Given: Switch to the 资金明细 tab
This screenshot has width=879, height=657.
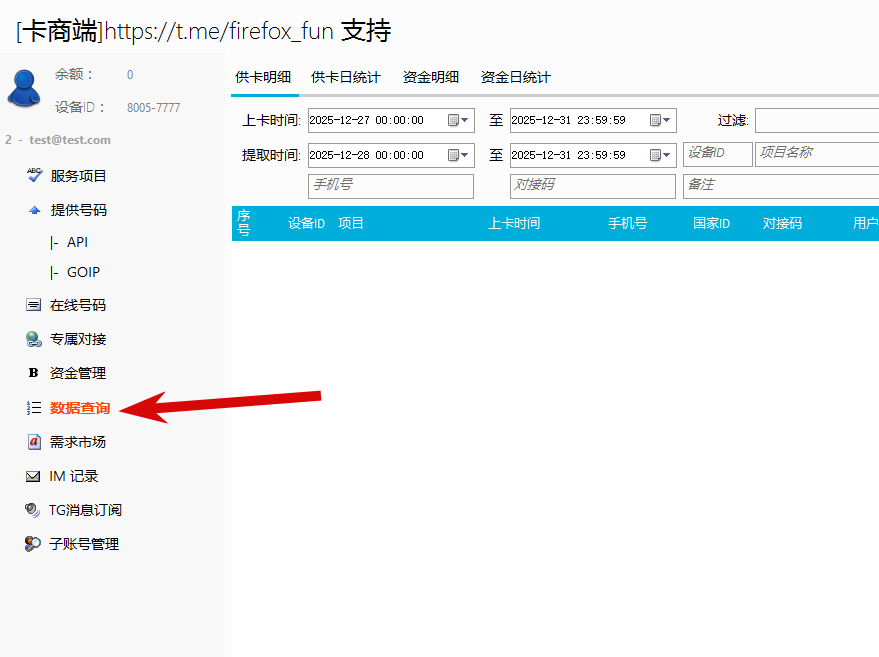Looking at the screenshot, I should pos(431,77).
